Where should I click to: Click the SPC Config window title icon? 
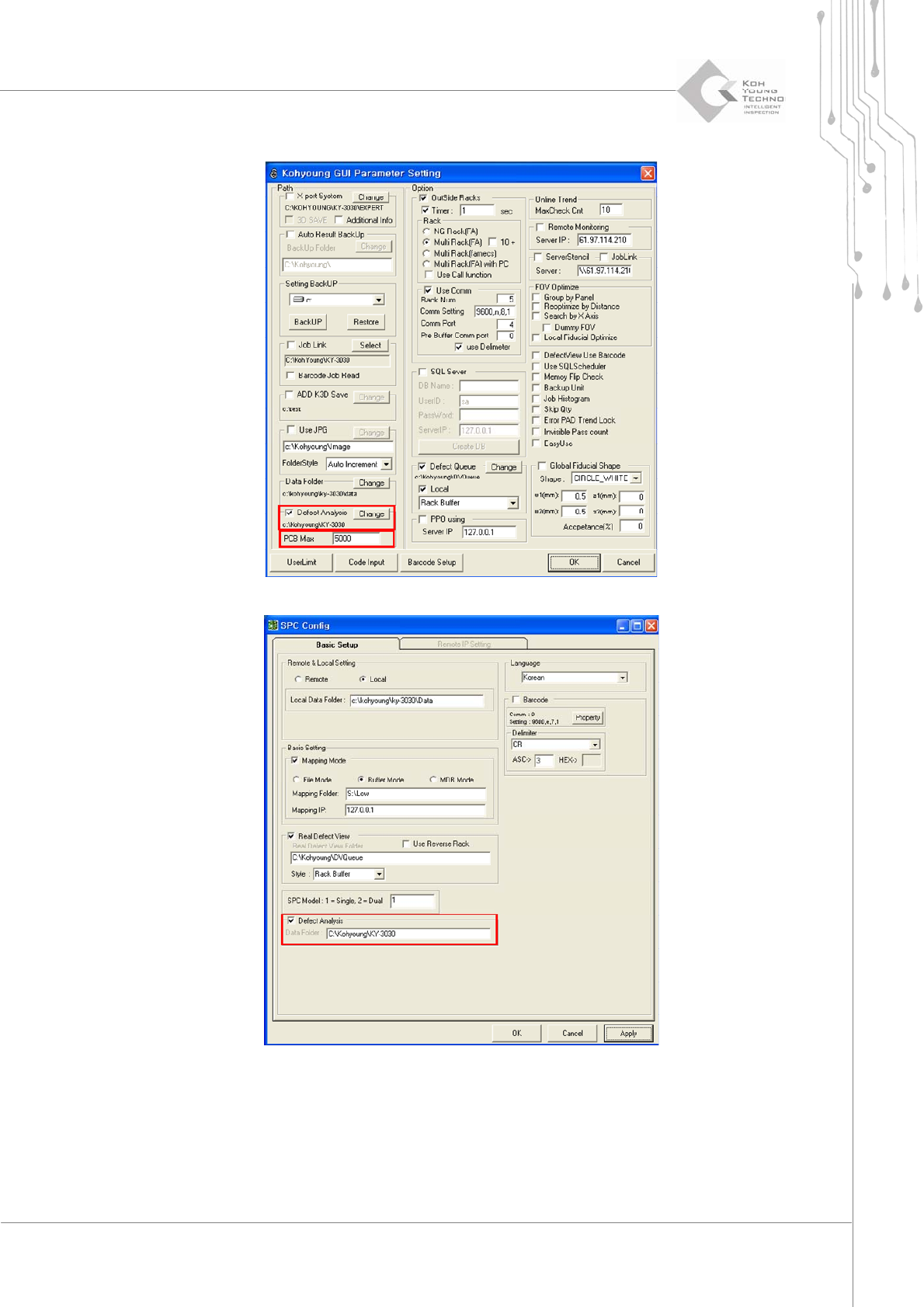273,626
